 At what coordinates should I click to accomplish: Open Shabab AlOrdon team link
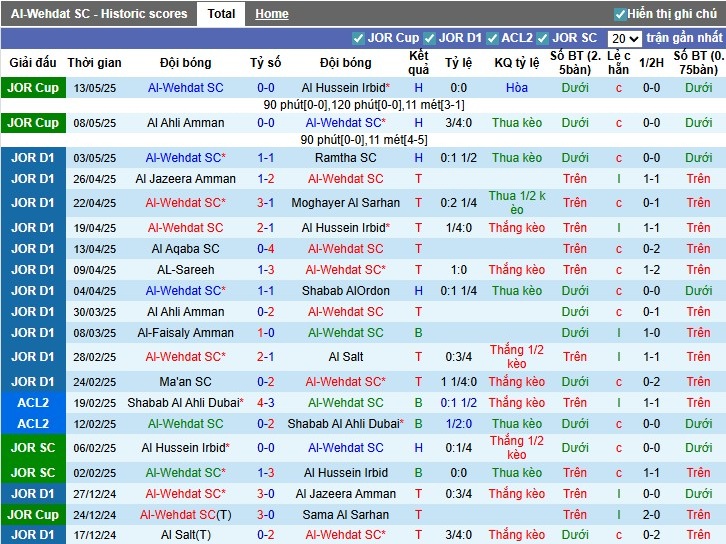(x=345, y=291)
